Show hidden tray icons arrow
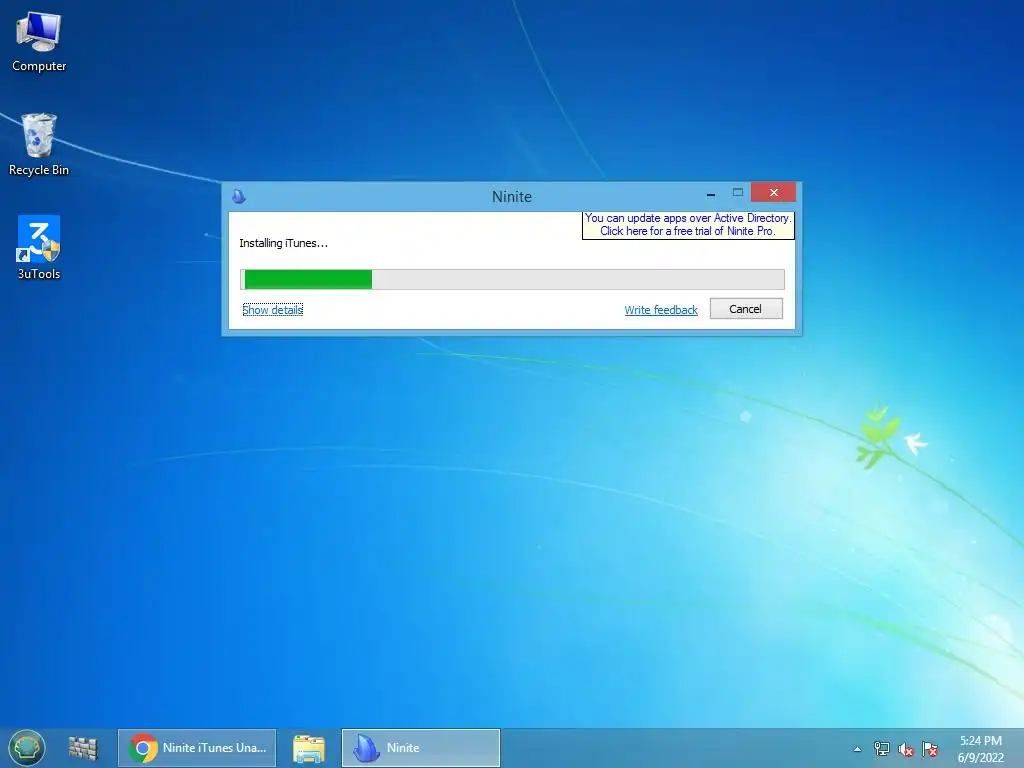Image resolution: width=1024 pixels, height=768 pixels. (857, 749)
